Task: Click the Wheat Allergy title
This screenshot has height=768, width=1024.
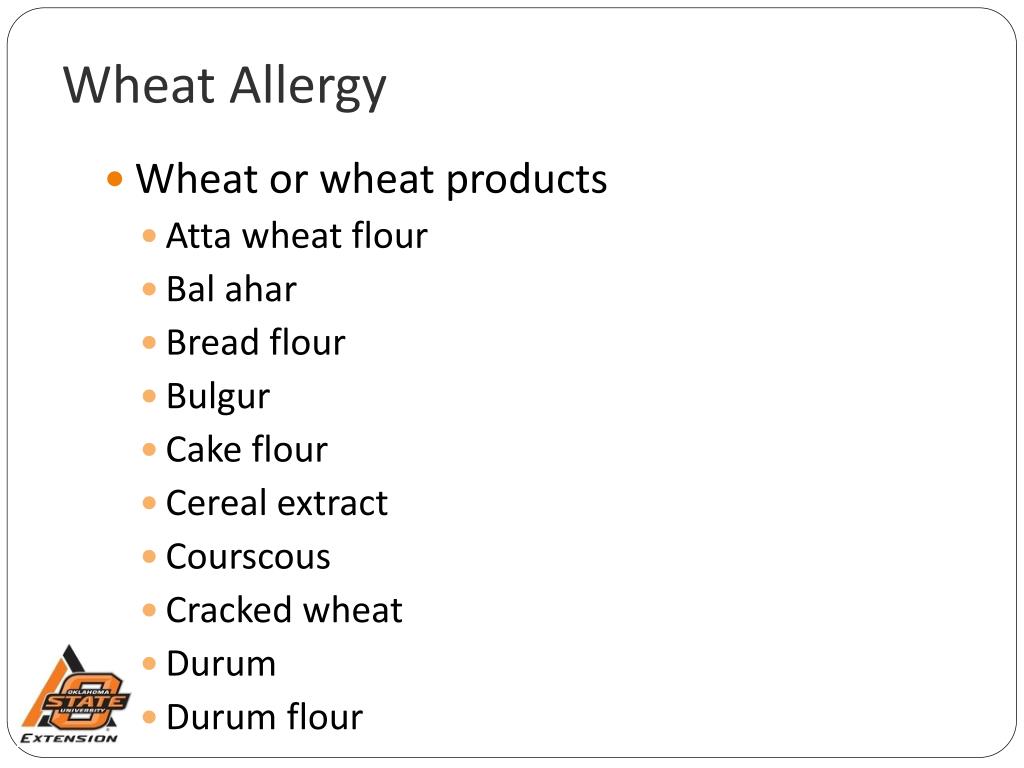Action: pyautogui.click(x=225, y=87)
